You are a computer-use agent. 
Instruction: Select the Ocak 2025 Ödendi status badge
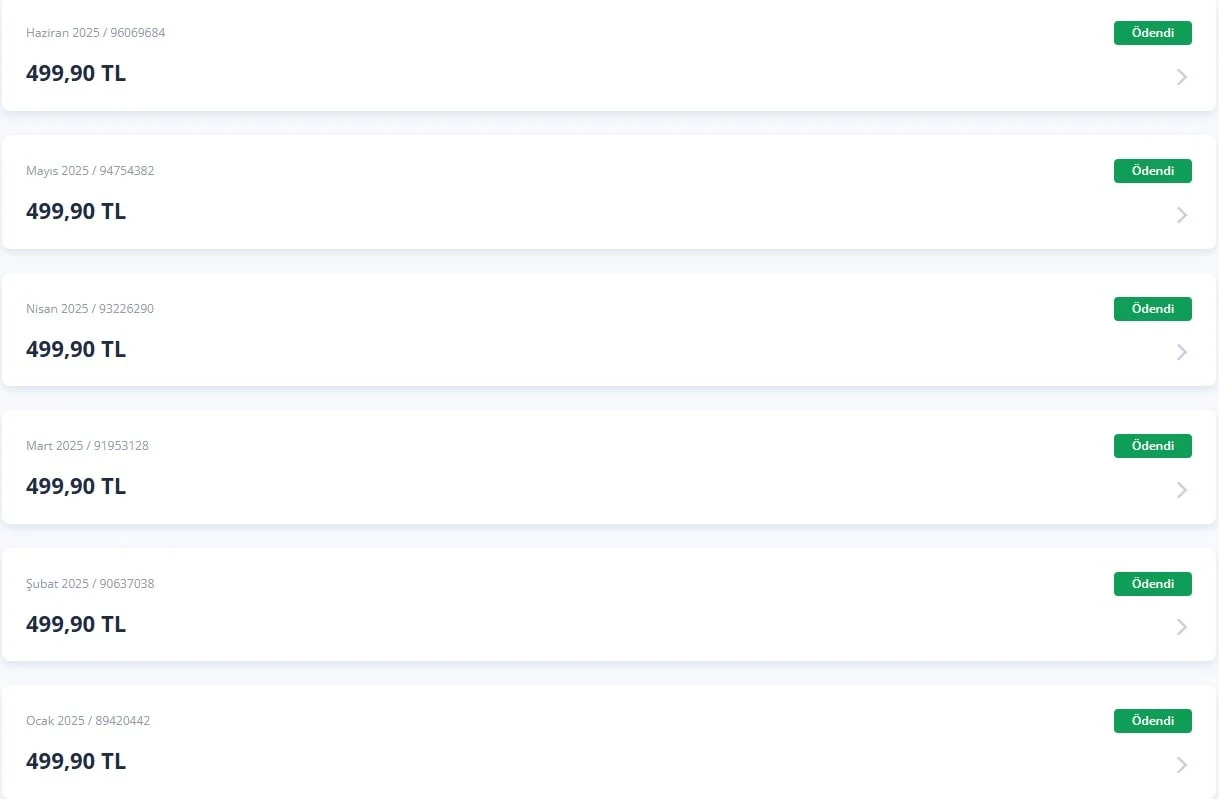click(1152, 721)
